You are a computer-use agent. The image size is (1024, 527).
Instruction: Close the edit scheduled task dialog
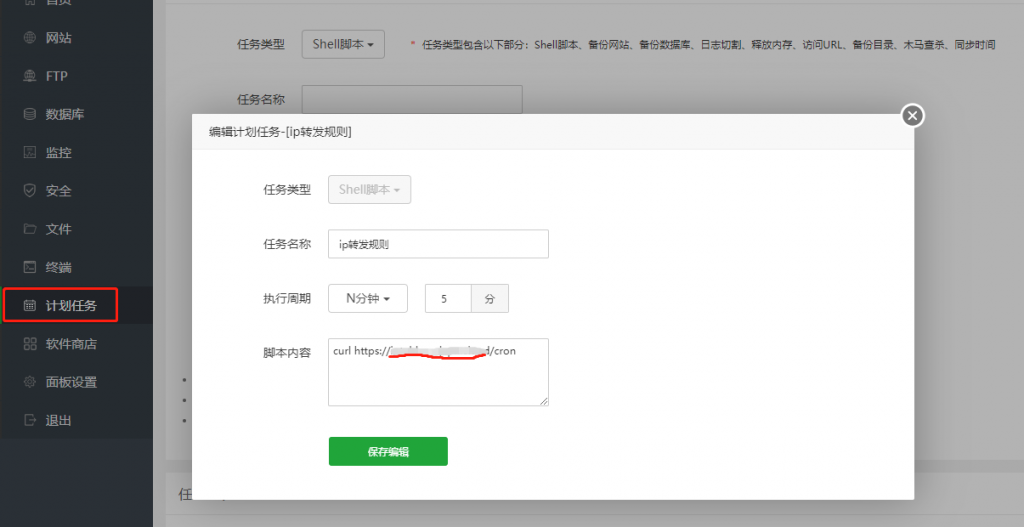912,116
